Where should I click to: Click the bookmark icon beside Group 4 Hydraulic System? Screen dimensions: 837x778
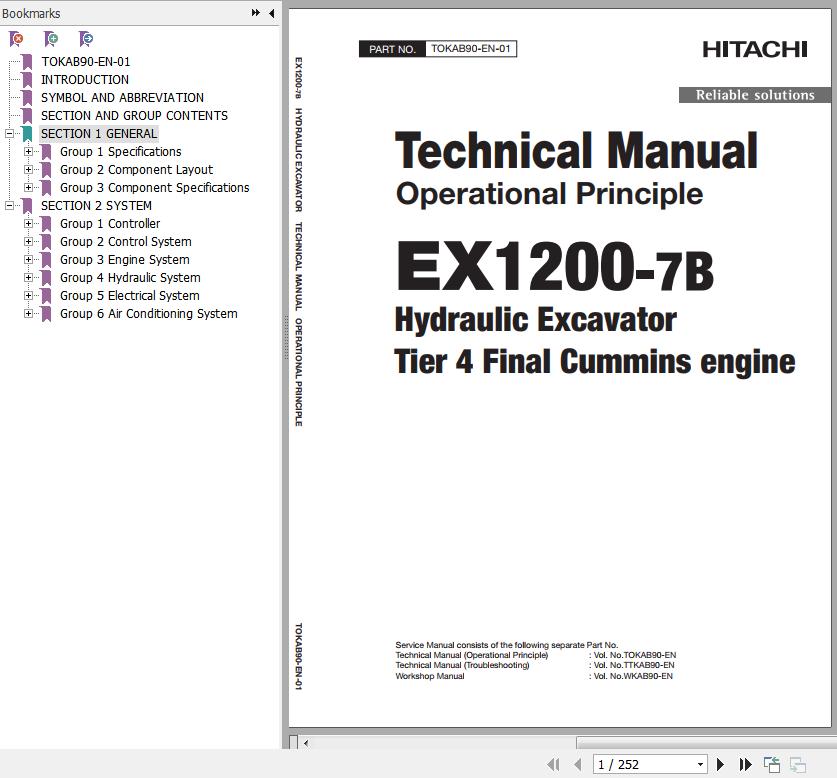click(x=46, y=278)
